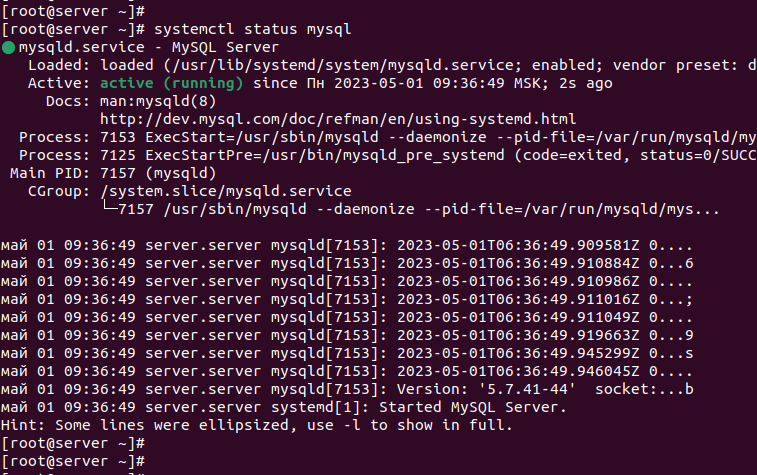Click the ExecStart=/usr/sbin/mysqld process 7153 line
Image resolution: width=757 pixels, height=475 pixels.
click(388, 138)
